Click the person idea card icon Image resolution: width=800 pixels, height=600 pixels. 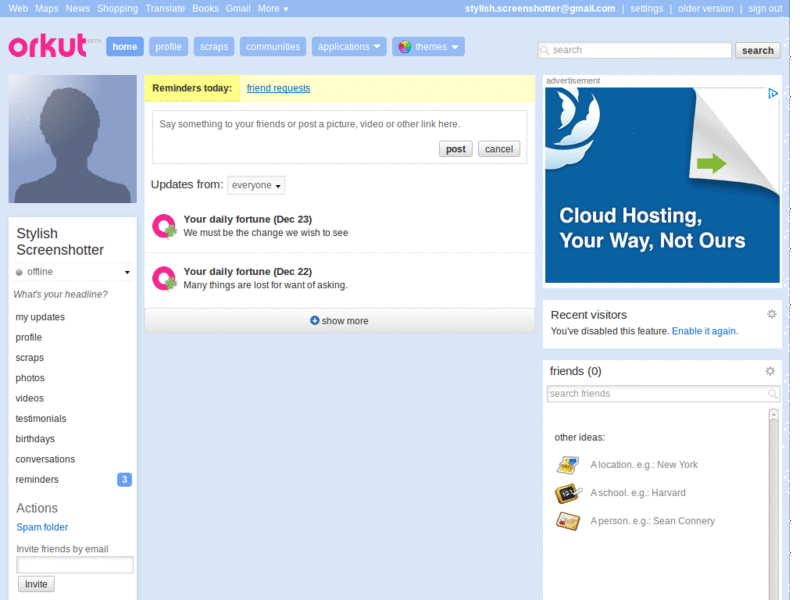pos(568,521)
